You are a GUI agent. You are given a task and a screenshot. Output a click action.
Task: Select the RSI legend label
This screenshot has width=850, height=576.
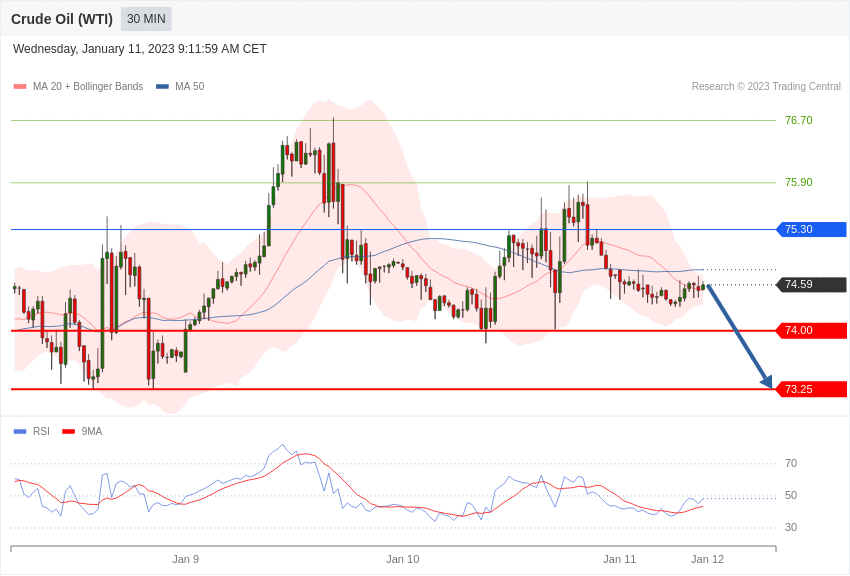click(41, 431)
